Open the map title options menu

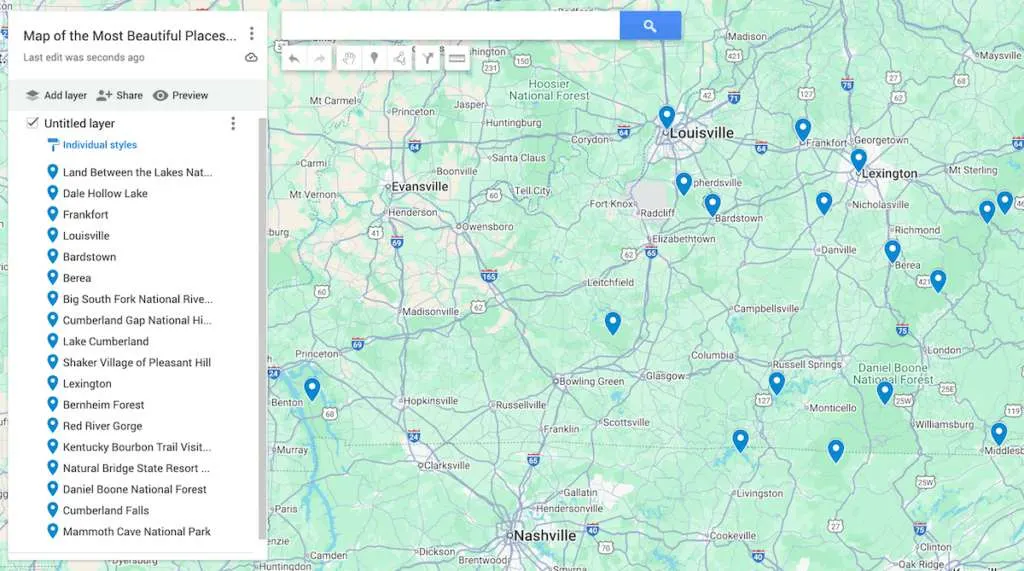(251, 33)
